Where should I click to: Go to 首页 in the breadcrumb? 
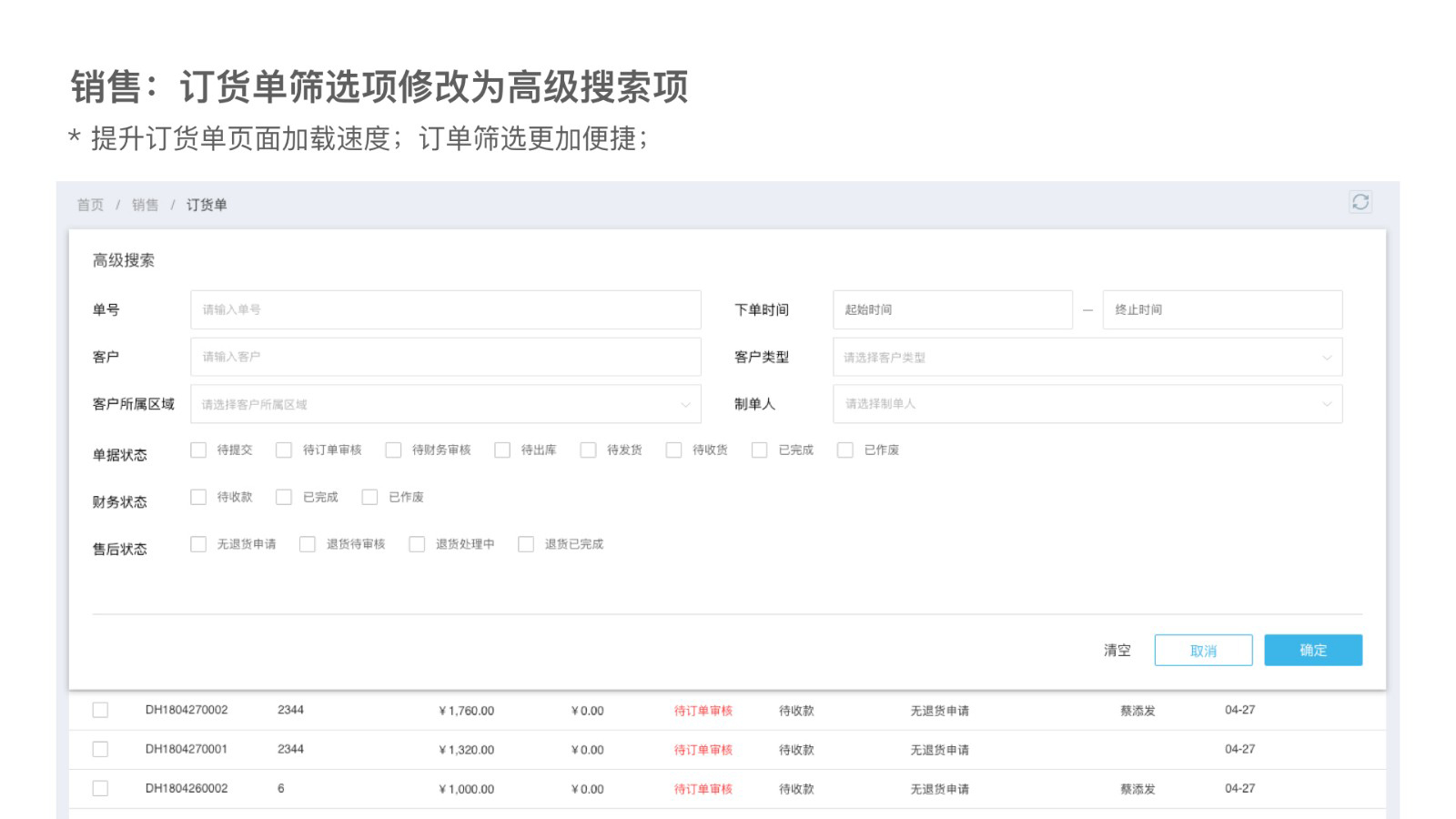click(90, 205)
